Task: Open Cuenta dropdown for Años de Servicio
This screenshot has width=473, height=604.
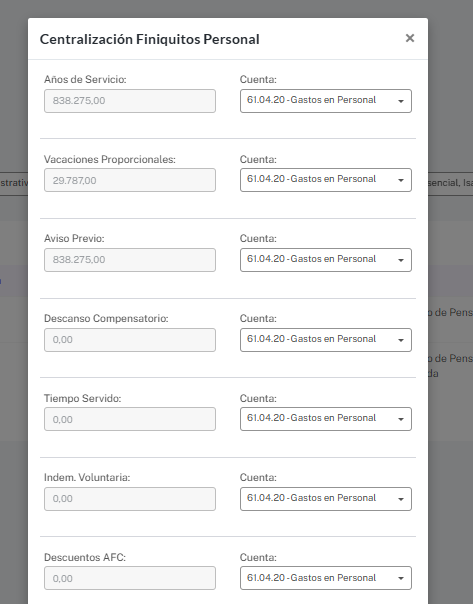Action: (x=326, y=101)
